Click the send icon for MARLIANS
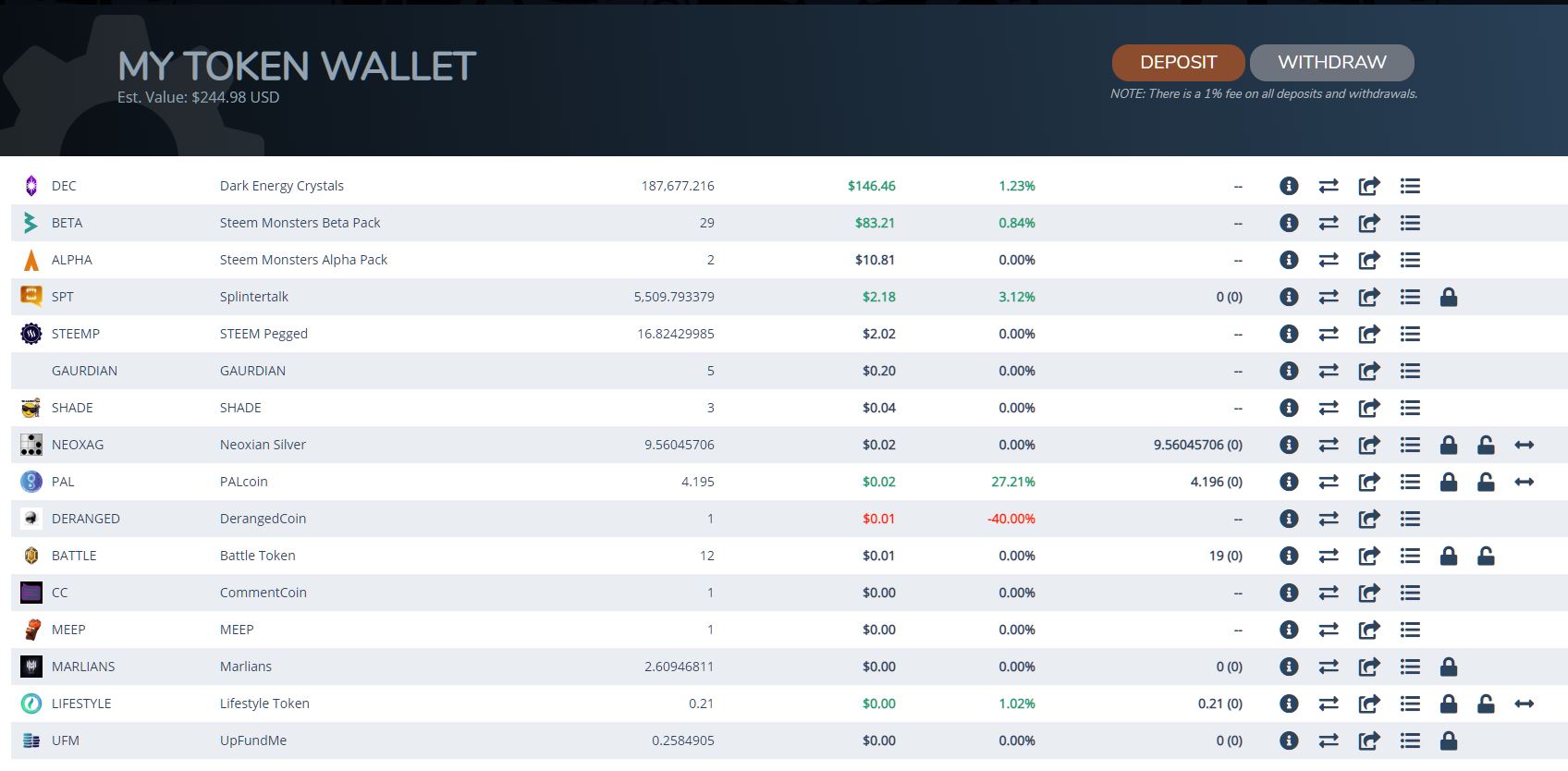Image resolution: width=1568 pixels, height=771 pixels. pos(1369,667)
